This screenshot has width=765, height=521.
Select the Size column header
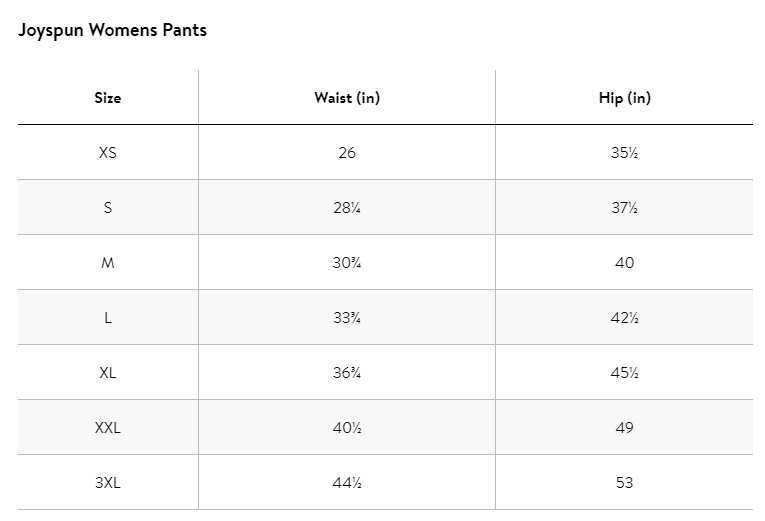(108, 98)
